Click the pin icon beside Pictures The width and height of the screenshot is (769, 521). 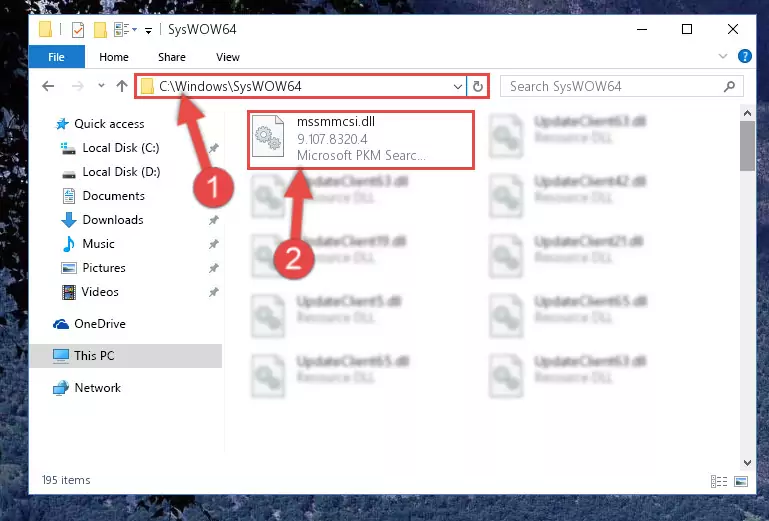point(213,268)
